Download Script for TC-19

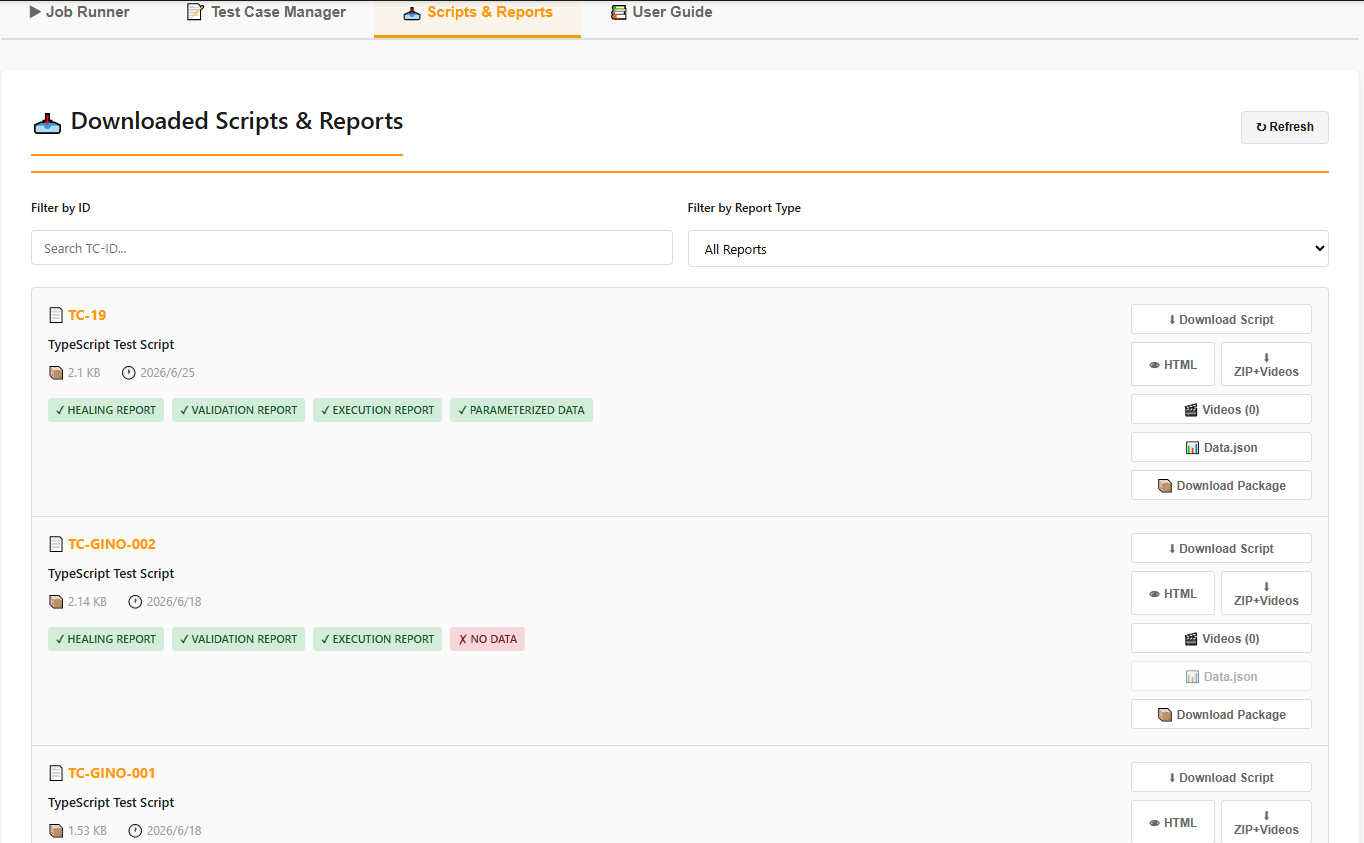pyautogui.click(x=1221, y=320)
